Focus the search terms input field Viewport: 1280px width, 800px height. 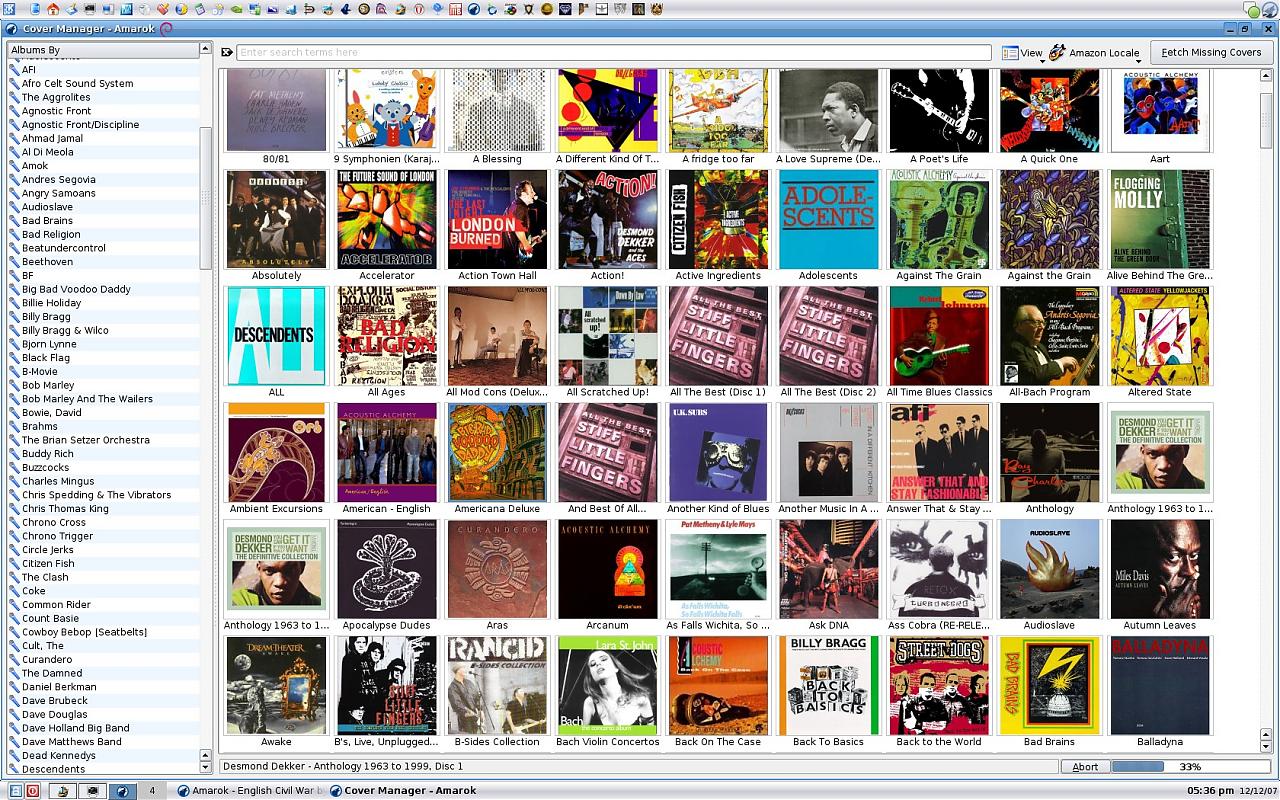point(613,52)
